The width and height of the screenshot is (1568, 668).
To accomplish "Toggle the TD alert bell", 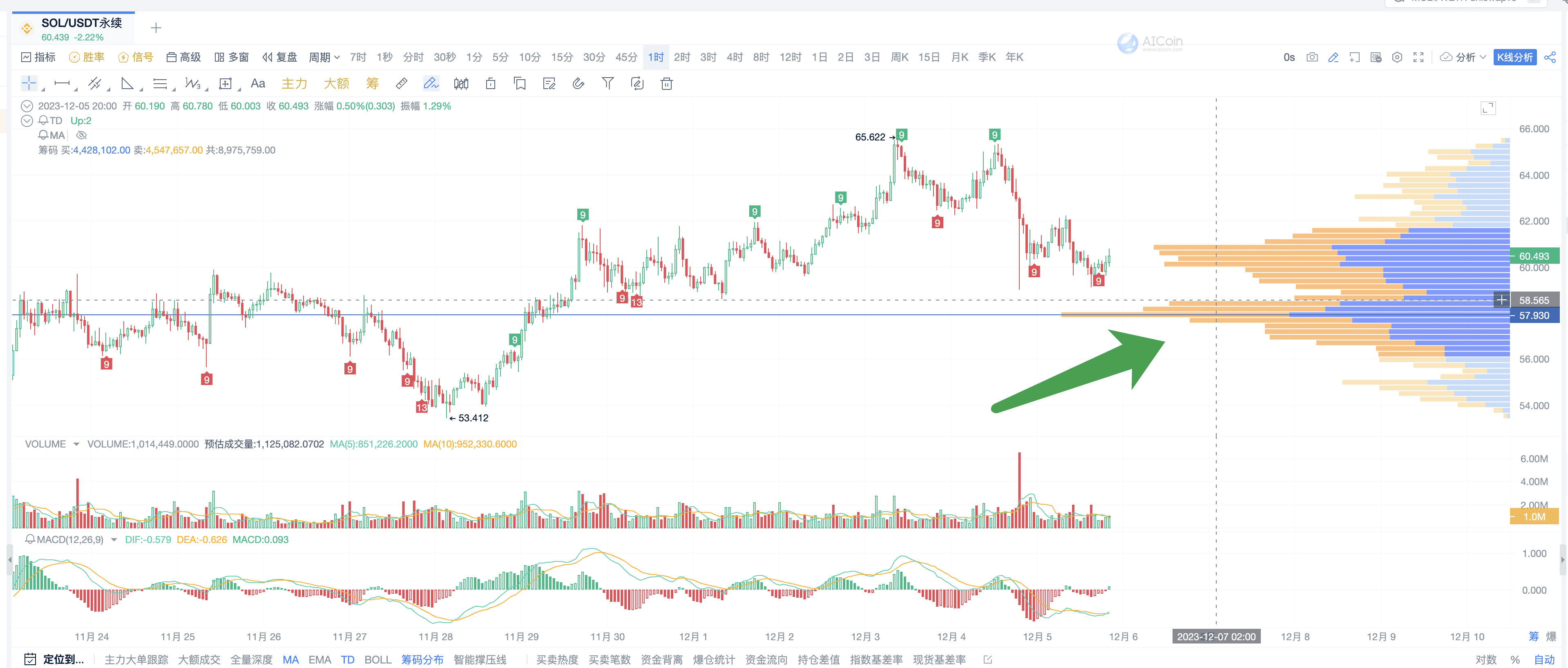I will tap(44, 120).
